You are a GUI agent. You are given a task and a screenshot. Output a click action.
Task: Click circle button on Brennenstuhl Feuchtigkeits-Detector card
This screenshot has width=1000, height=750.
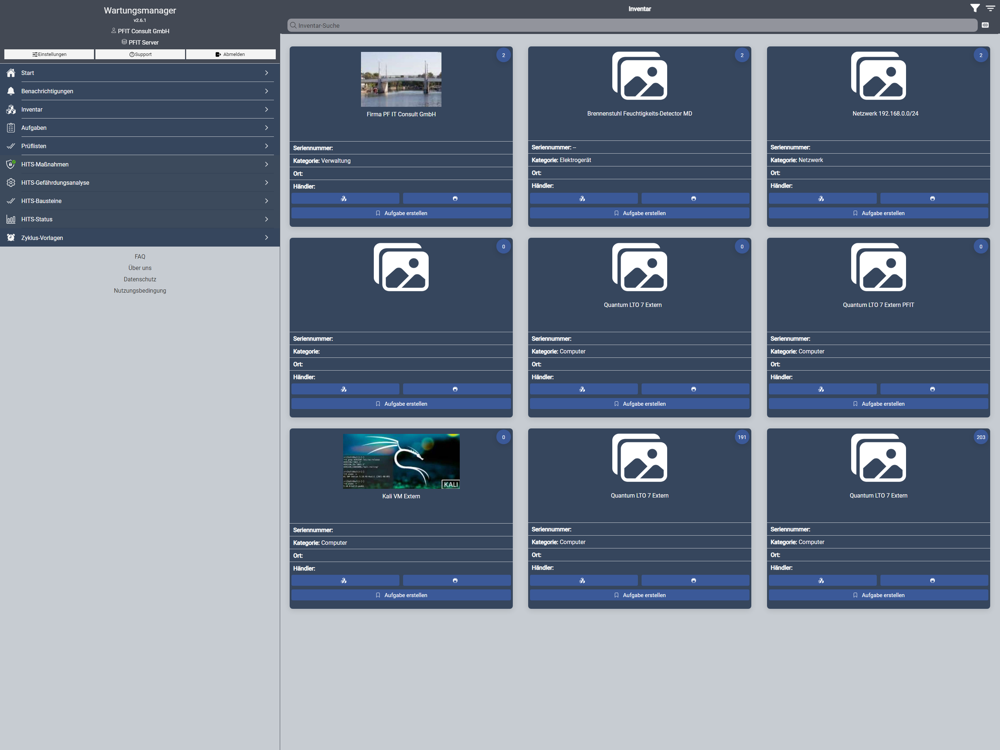695,199
